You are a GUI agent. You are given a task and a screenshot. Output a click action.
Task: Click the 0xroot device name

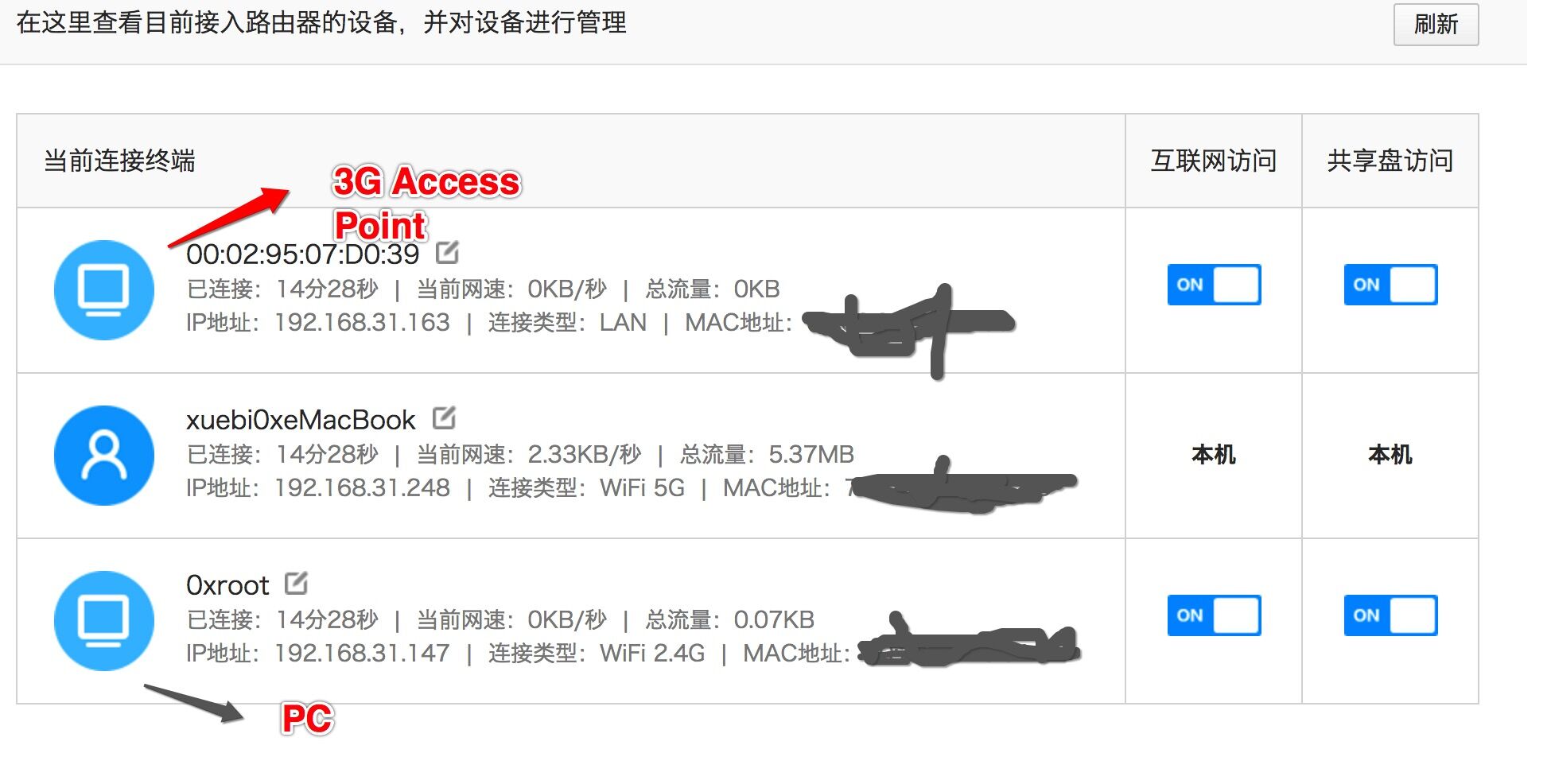(227, 585)
